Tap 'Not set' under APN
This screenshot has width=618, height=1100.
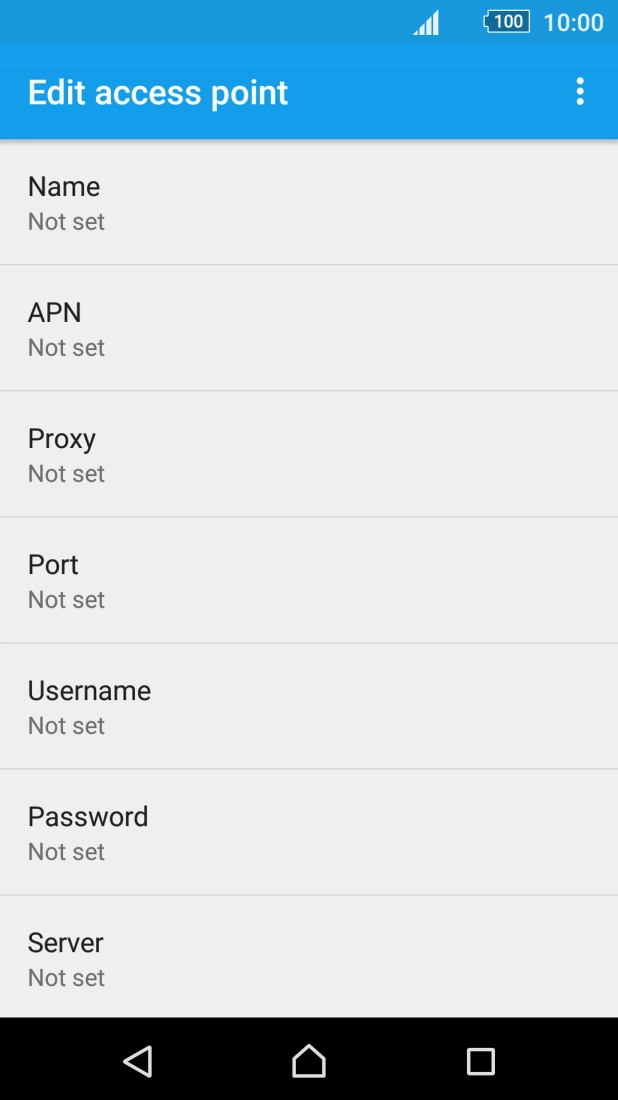click(x=66, y=348)
